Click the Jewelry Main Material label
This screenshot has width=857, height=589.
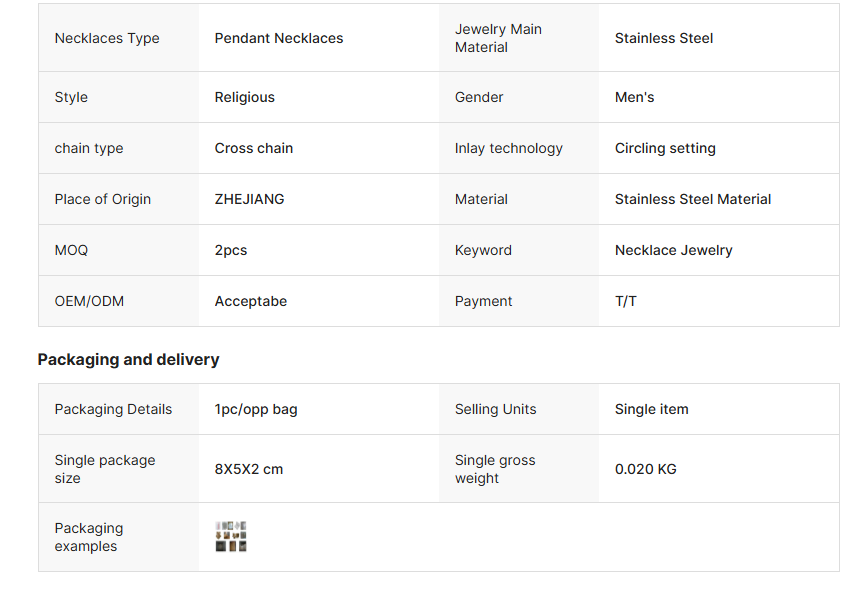[498, 38]
